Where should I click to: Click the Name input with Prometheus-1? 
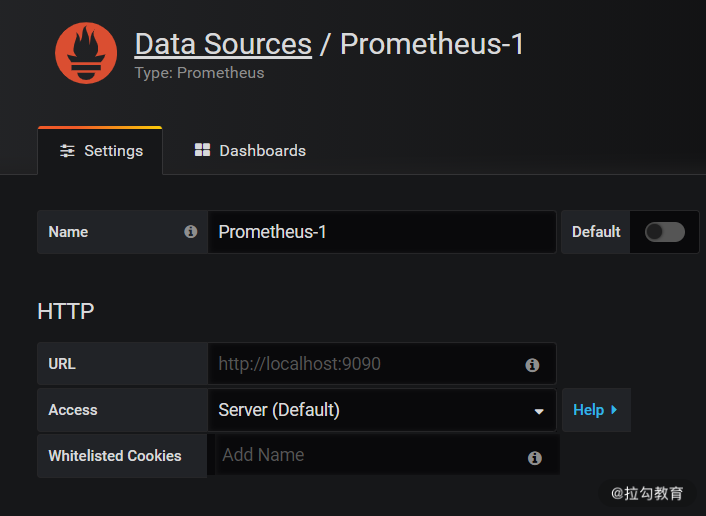pyautogui.click(x=380, y=232)
